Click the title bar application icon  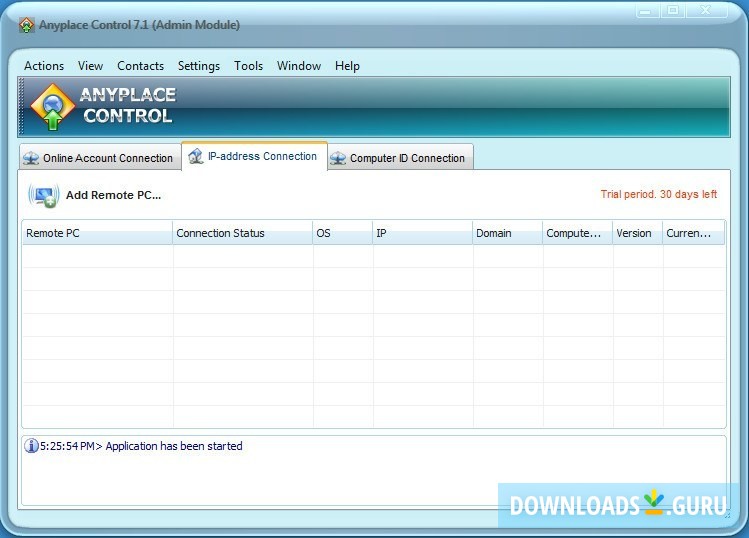pyautogui.click(x=27, y=25)
